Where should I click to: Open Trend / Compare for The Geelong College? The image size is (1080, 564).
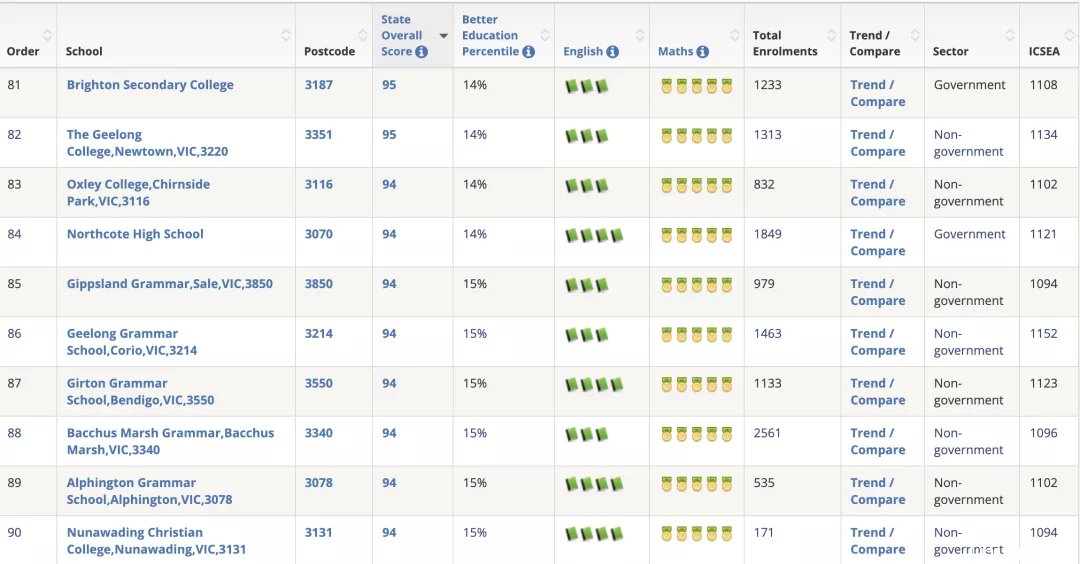[878, 143]
